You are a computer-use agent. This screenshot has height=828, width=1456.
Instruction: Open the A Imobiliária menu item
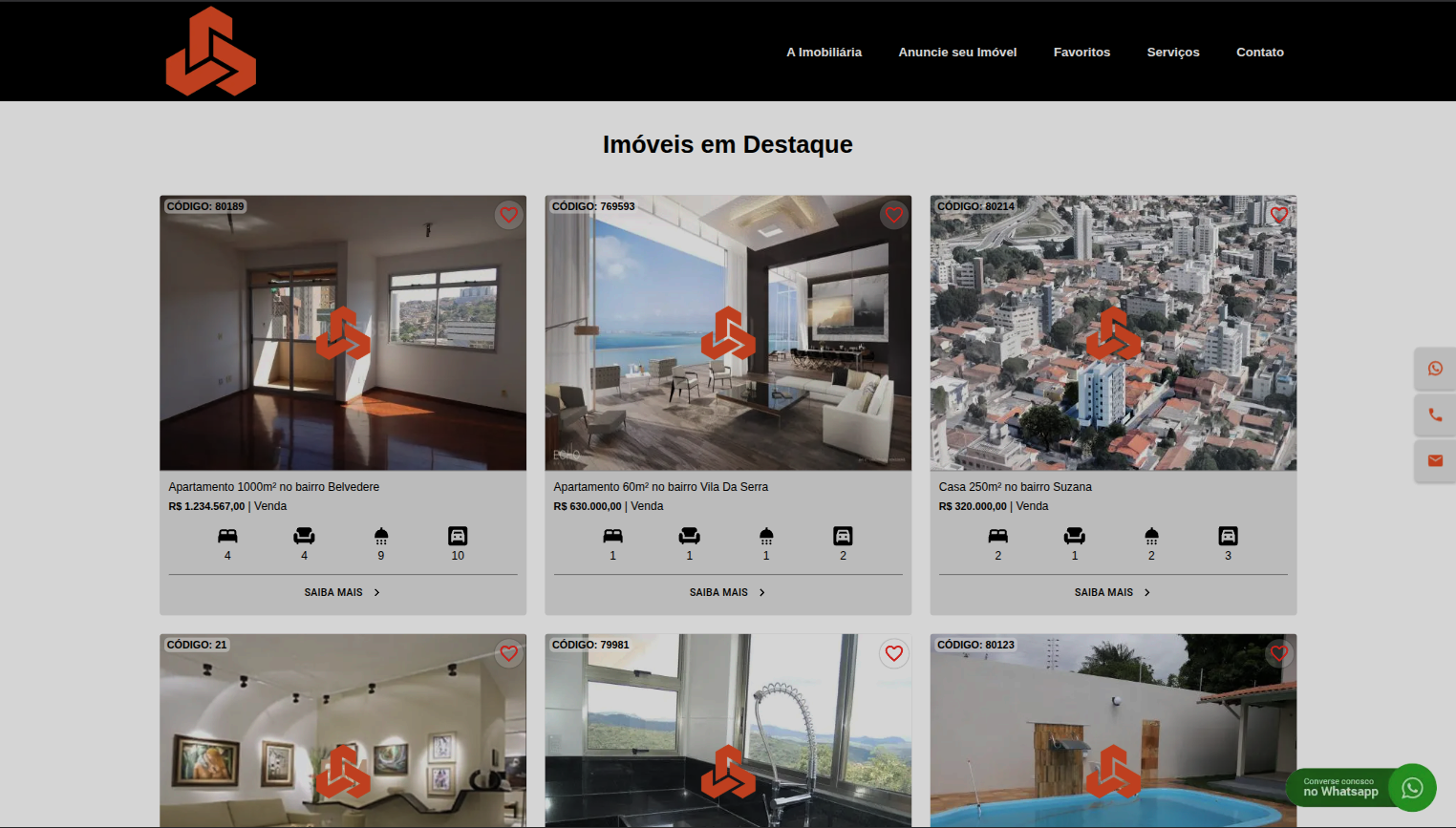(824, 53)
